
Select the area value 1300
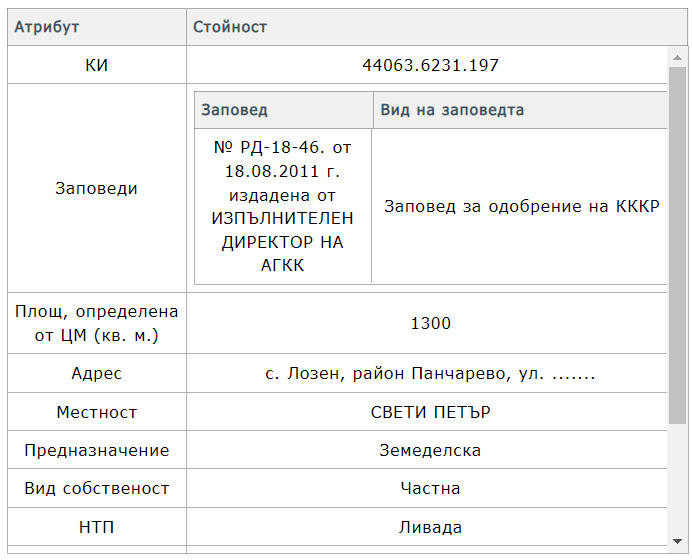[430, 323]
